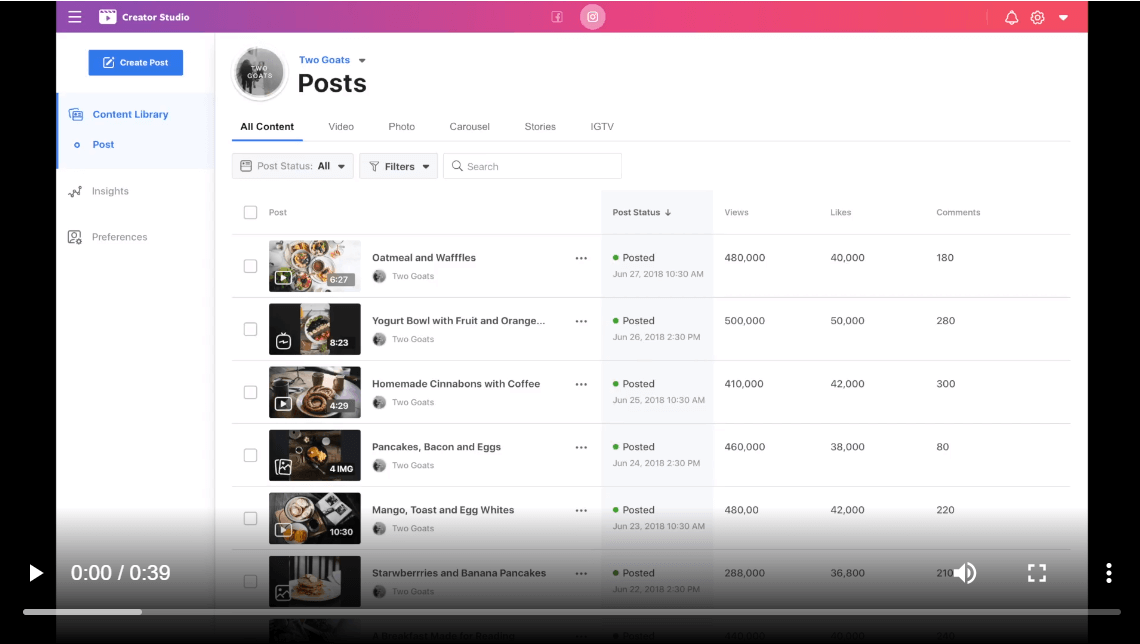The image size is (1140, 644).
Task: Click the Two Goats profile picture
Action: pos(260,73)
